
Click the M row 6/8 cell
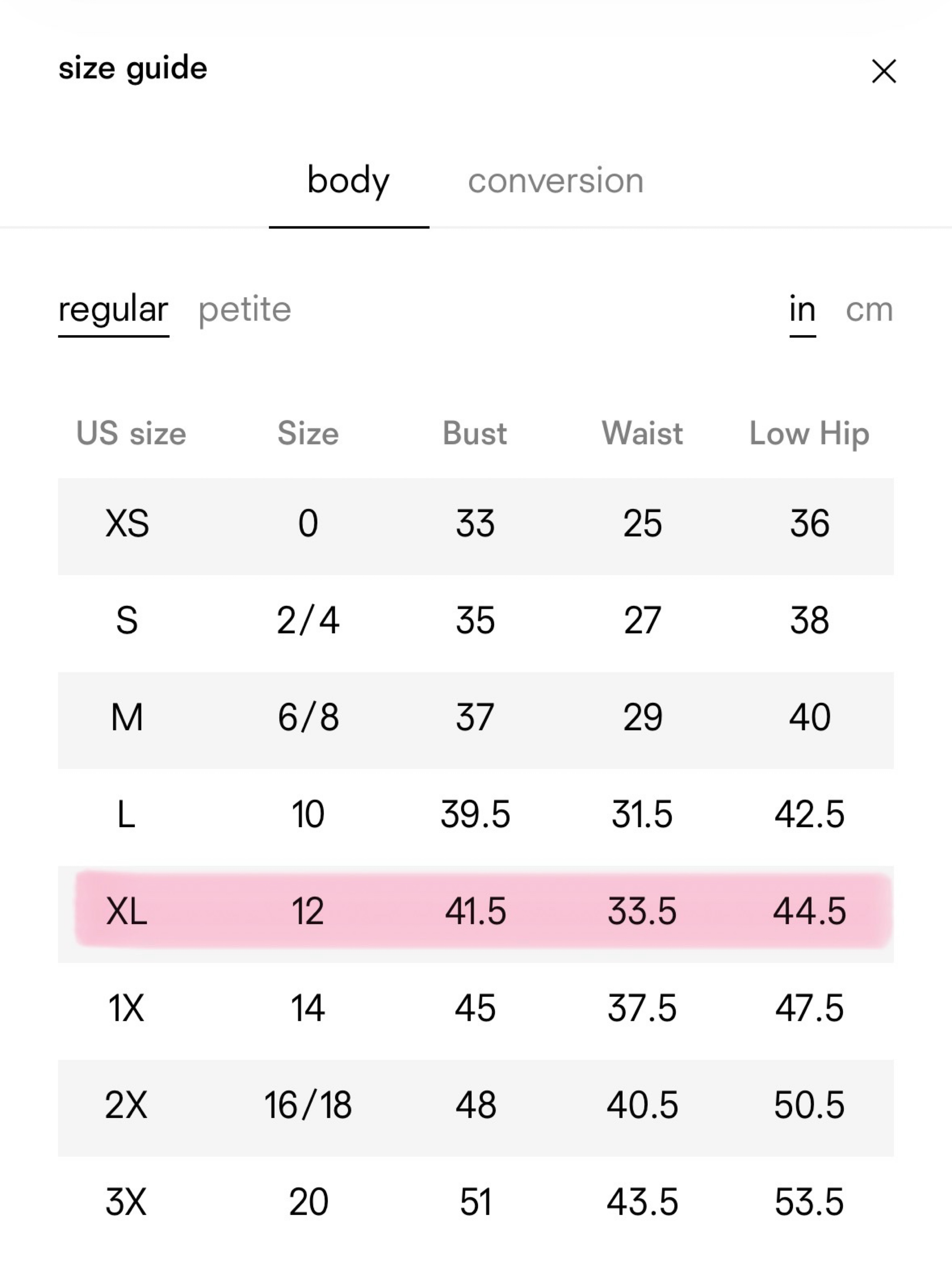(x=308, y=717)
